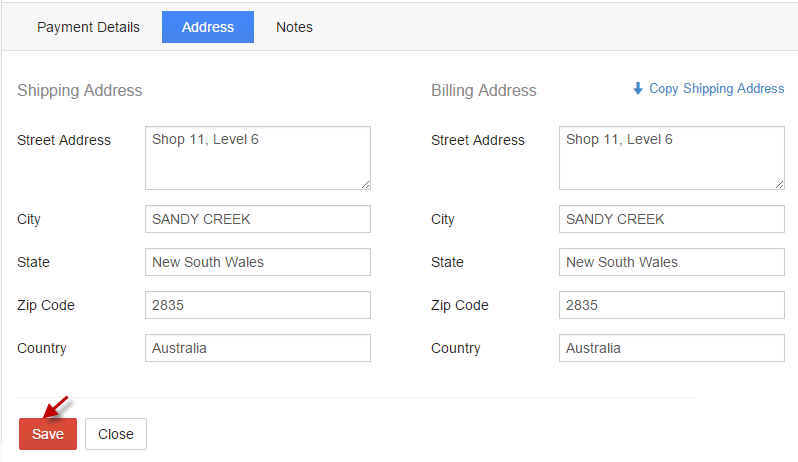
Task: Click the blue down-arrow copy icon
Action: tap(638, 88)
